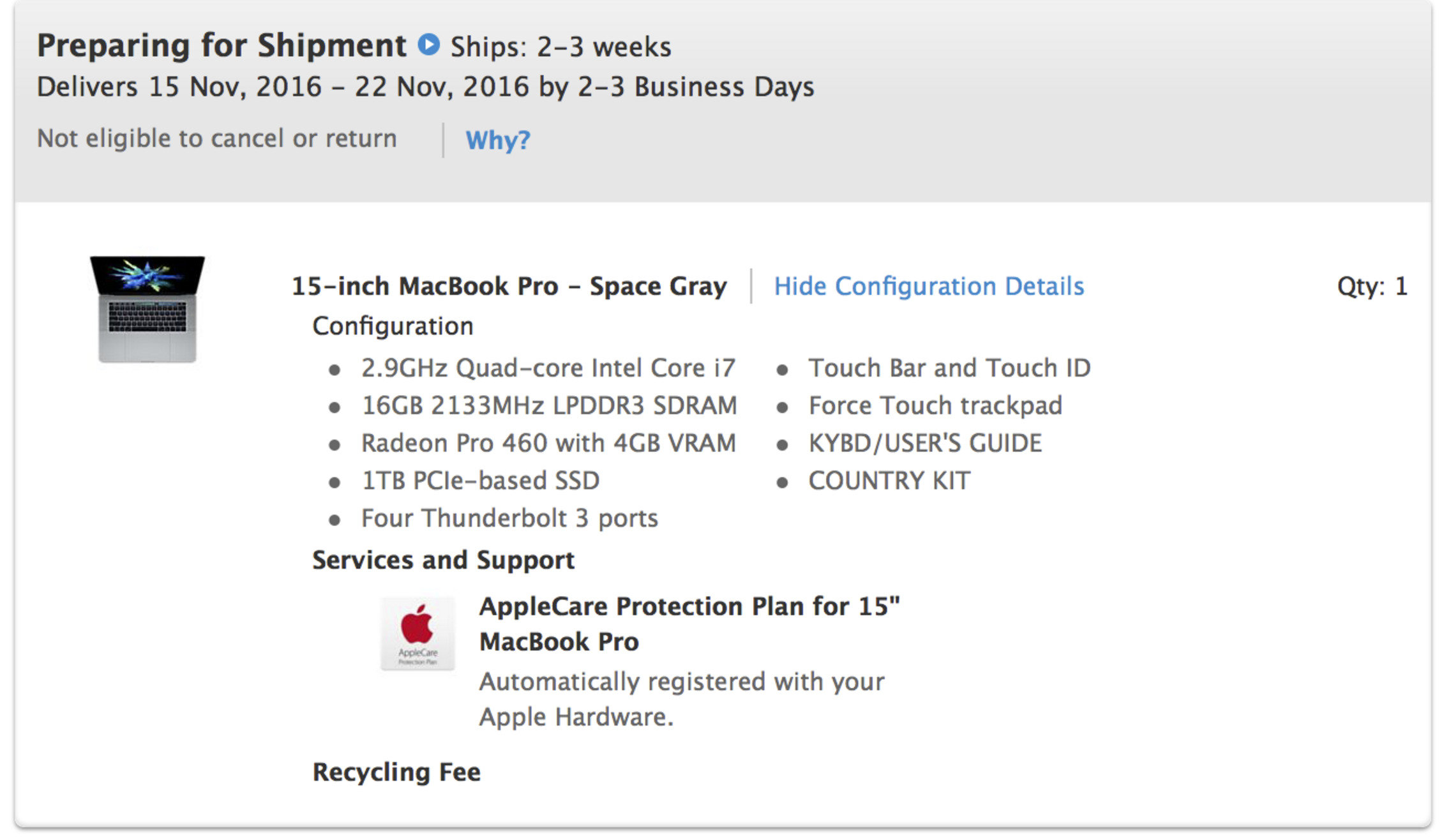Click the Four Thunderbolt 3 ports item

click(x=509, y=518)
